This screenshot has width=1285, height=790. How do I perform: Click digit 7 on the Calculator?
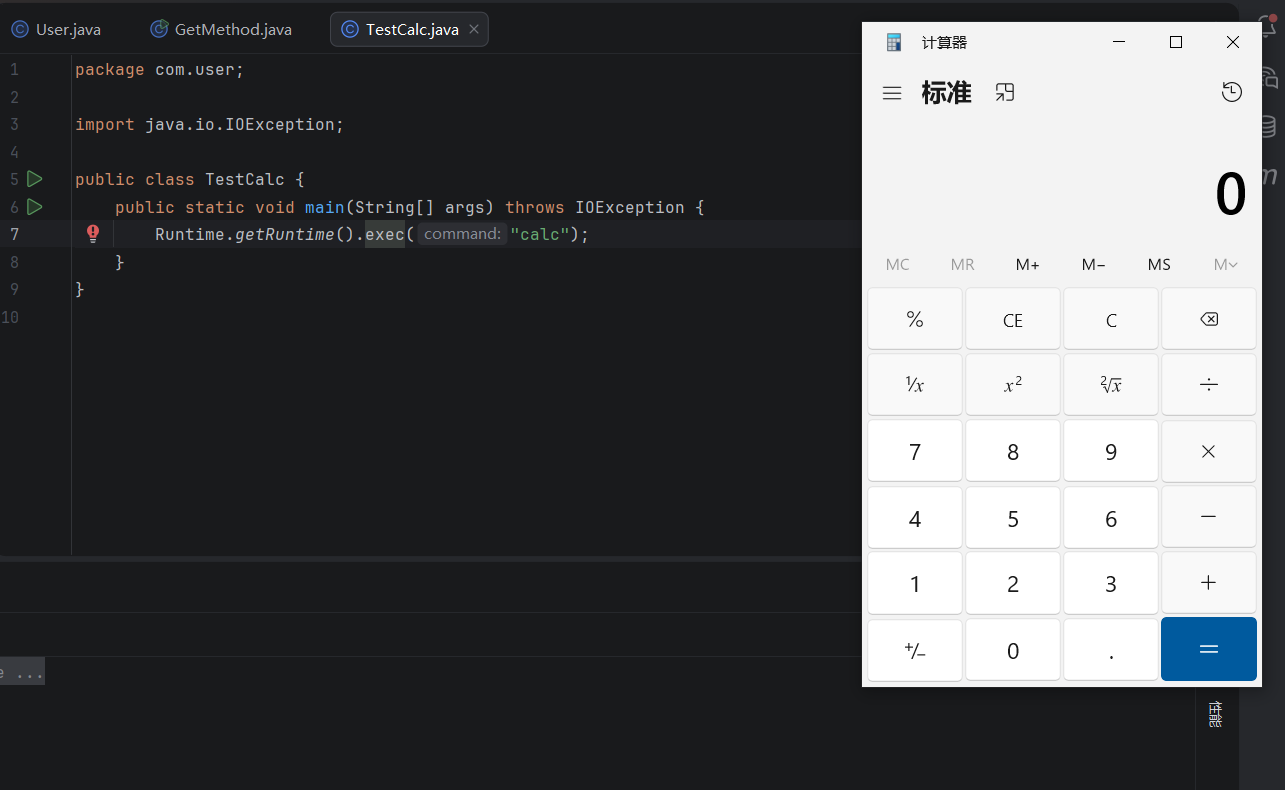914,451
